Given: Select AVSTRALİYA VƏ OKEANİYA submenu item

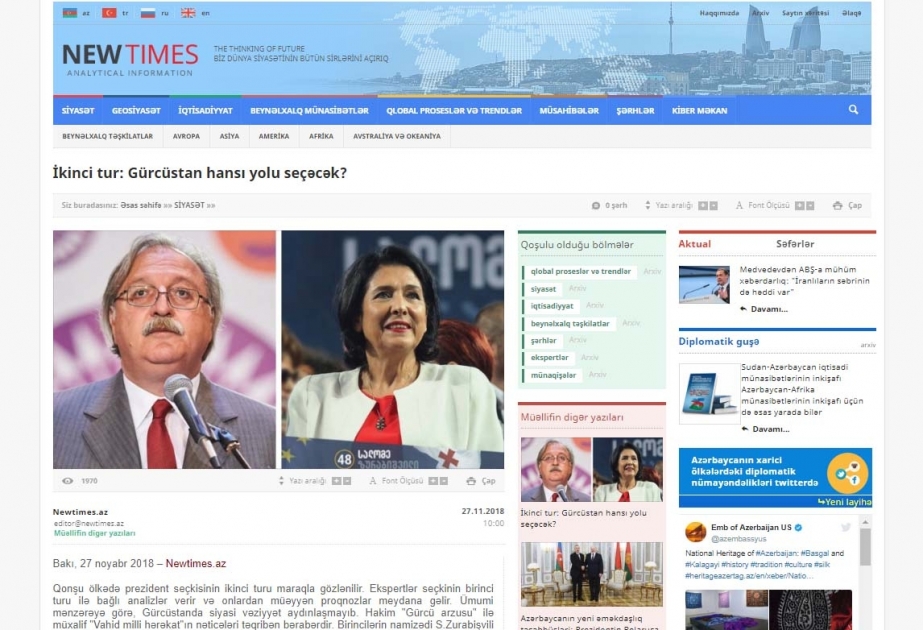Looking at the screenshot, I should 397,136.
